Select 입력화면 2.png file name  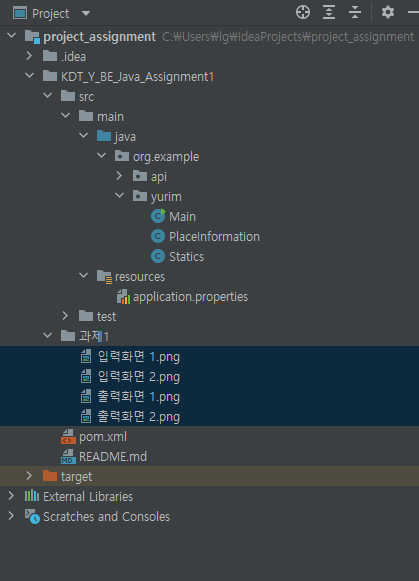(139, 377)
